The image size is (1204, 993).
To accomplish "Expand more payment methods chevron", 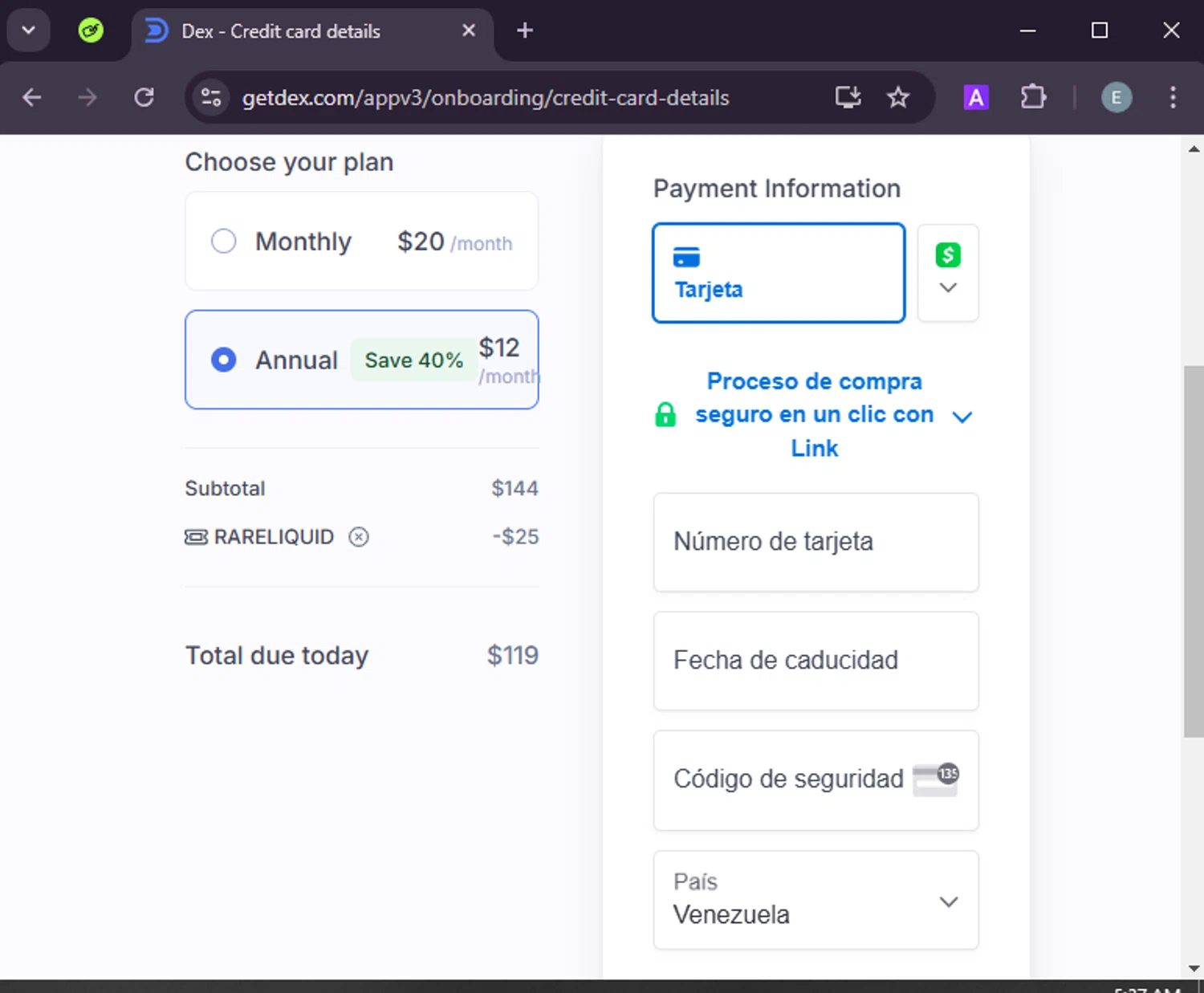I will click(x=948, y=287).
